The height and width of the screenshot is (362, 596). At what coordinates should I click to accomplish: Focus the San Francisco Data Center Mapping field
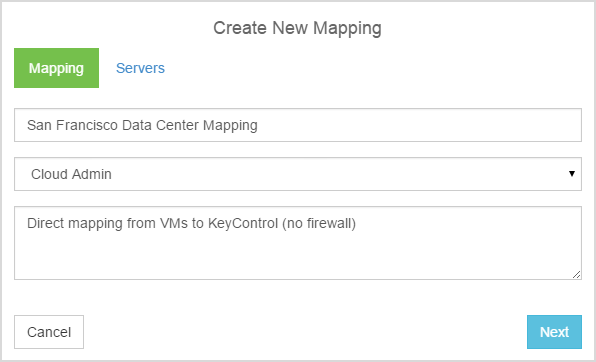298,125
